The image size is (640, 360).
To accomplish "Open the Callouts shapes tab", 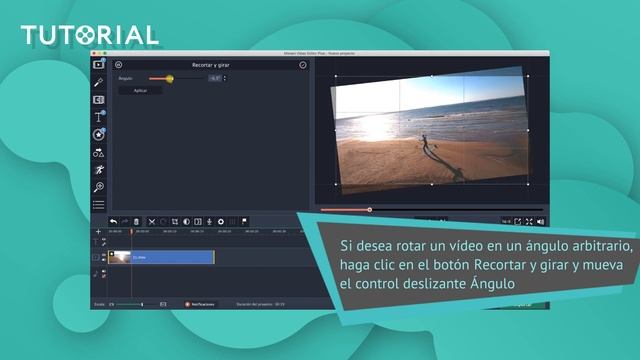I will pos(98,153).
